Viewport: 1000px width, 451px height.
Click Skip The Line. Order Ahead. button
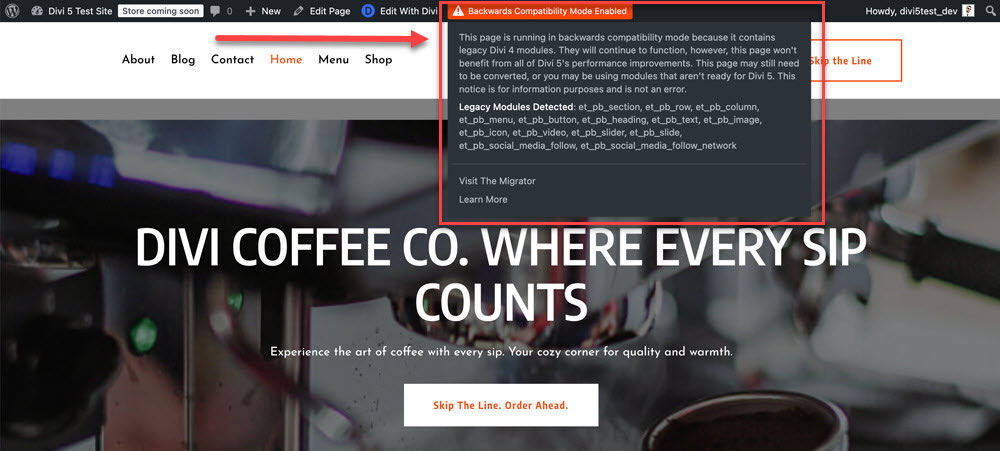coord(501,405)
